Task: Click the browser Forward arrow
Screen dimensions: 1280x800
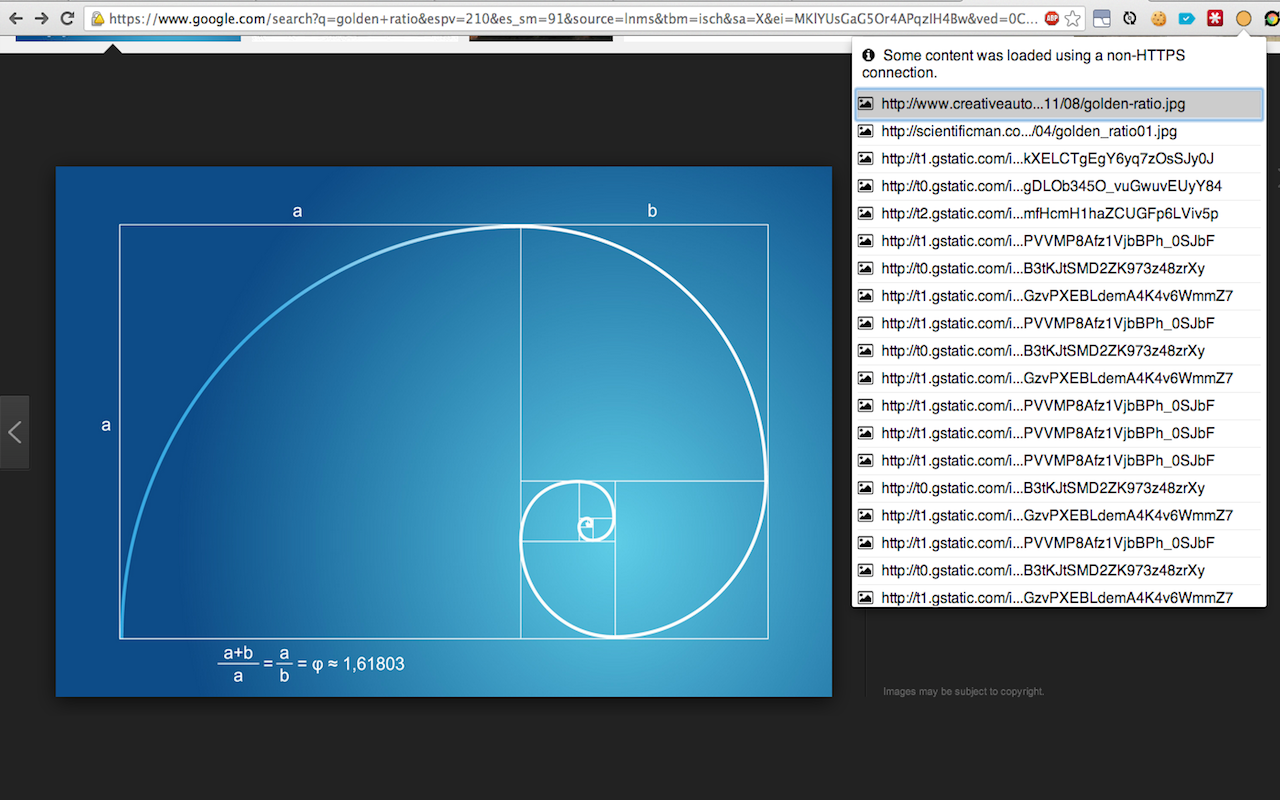Action: [x=41, y=18]
